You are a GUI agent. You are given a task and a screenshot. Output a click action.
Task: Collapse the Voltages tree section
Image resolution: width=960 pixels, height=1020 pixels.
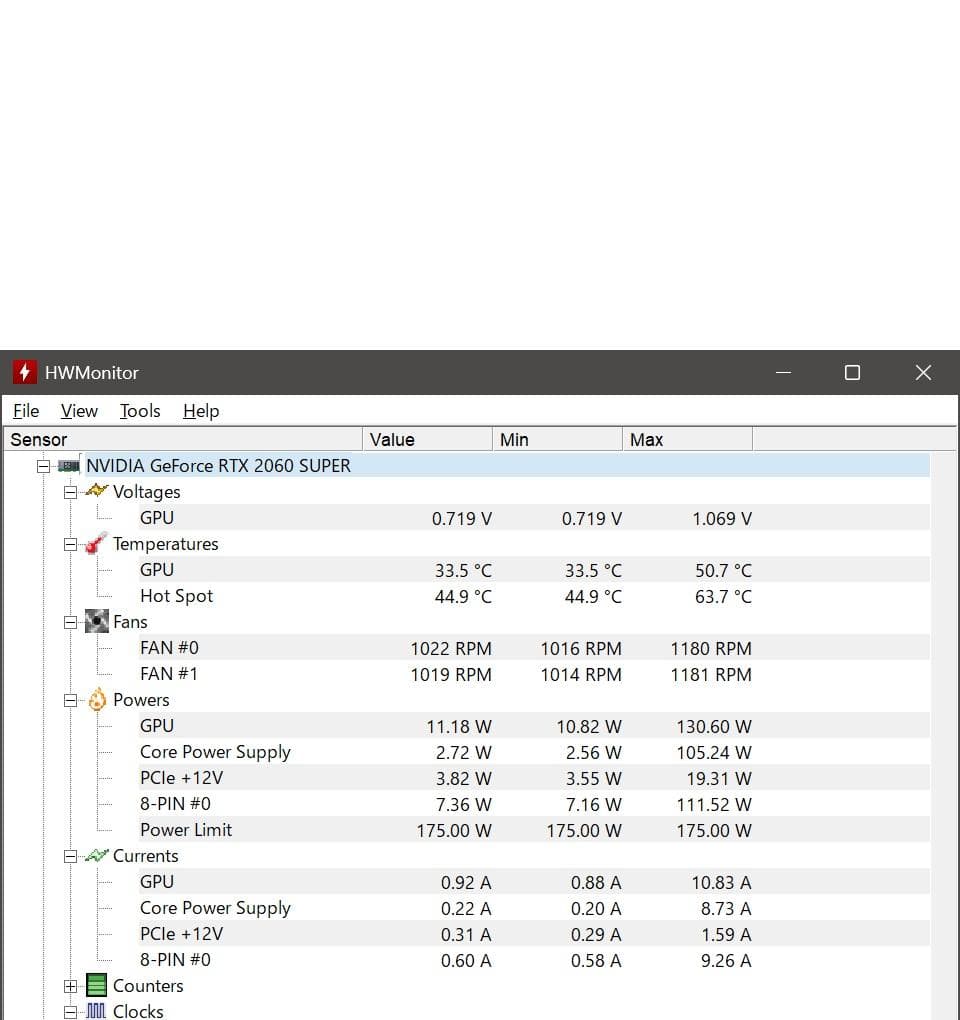pos(70,492)
